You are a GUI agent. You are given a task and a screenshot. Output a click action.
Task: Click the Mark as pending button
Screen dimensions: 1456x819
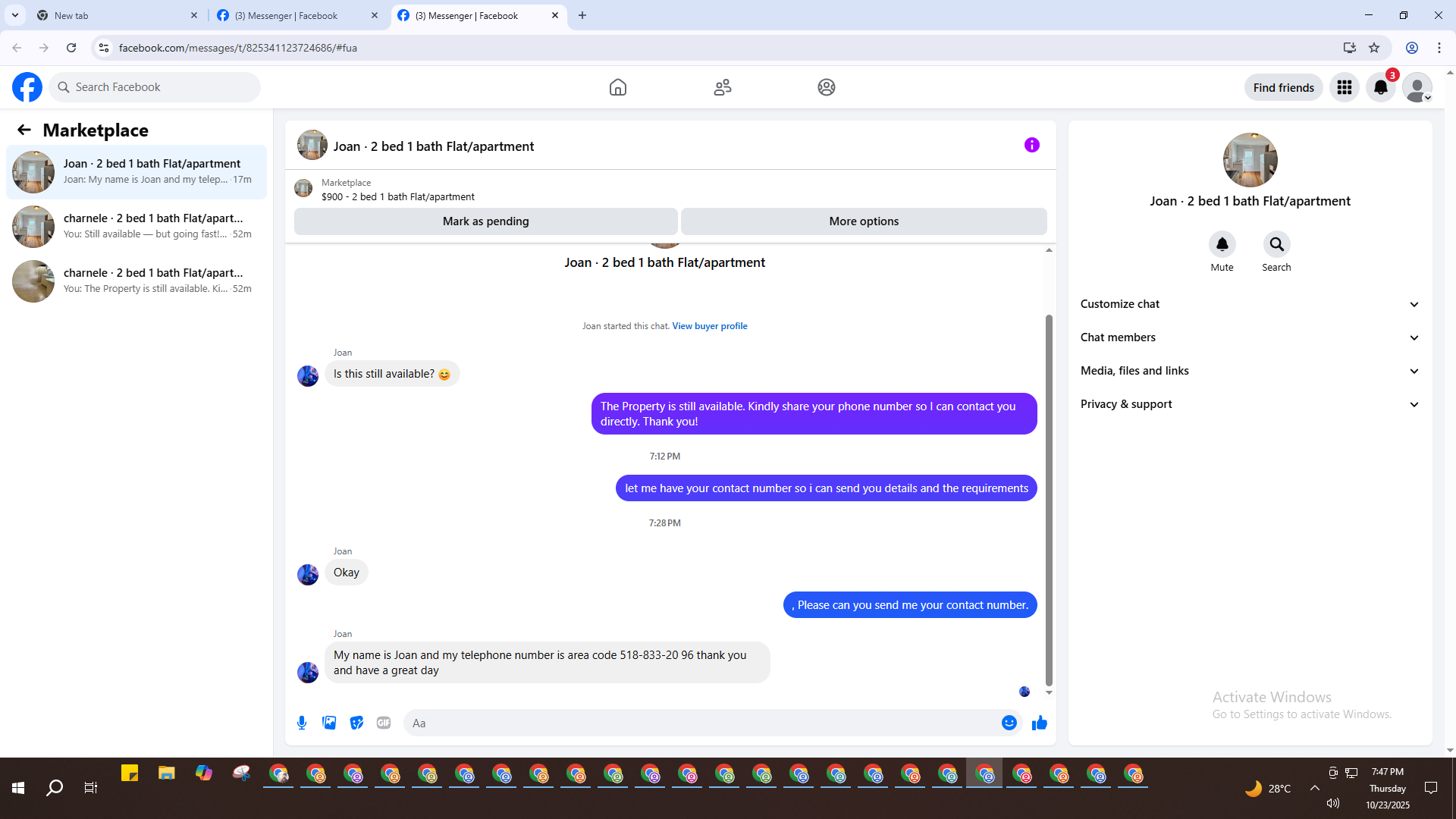click(x=485, y=221)
